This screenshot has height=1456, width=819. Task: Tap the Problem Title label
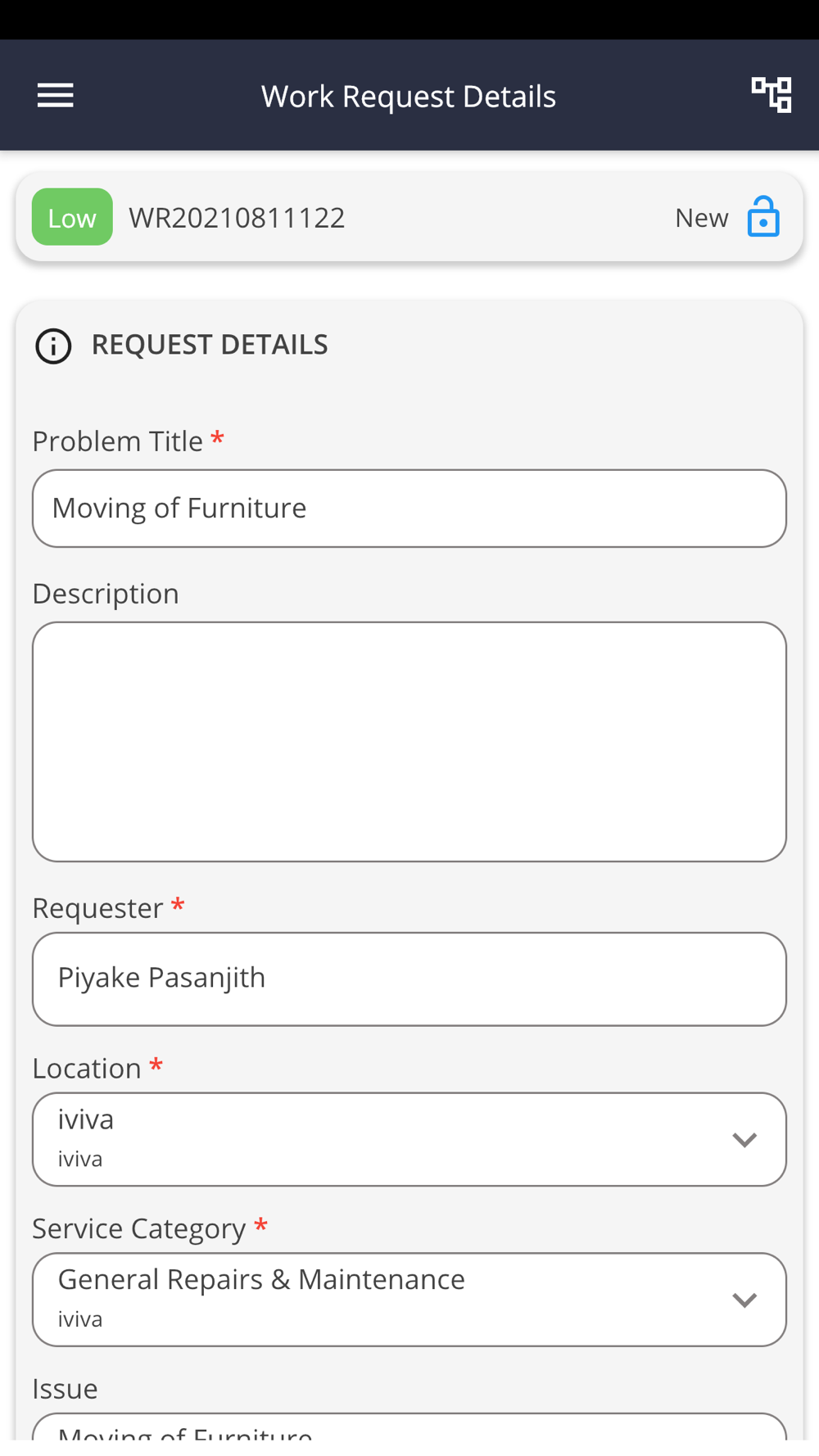click(x=117, y=441)
